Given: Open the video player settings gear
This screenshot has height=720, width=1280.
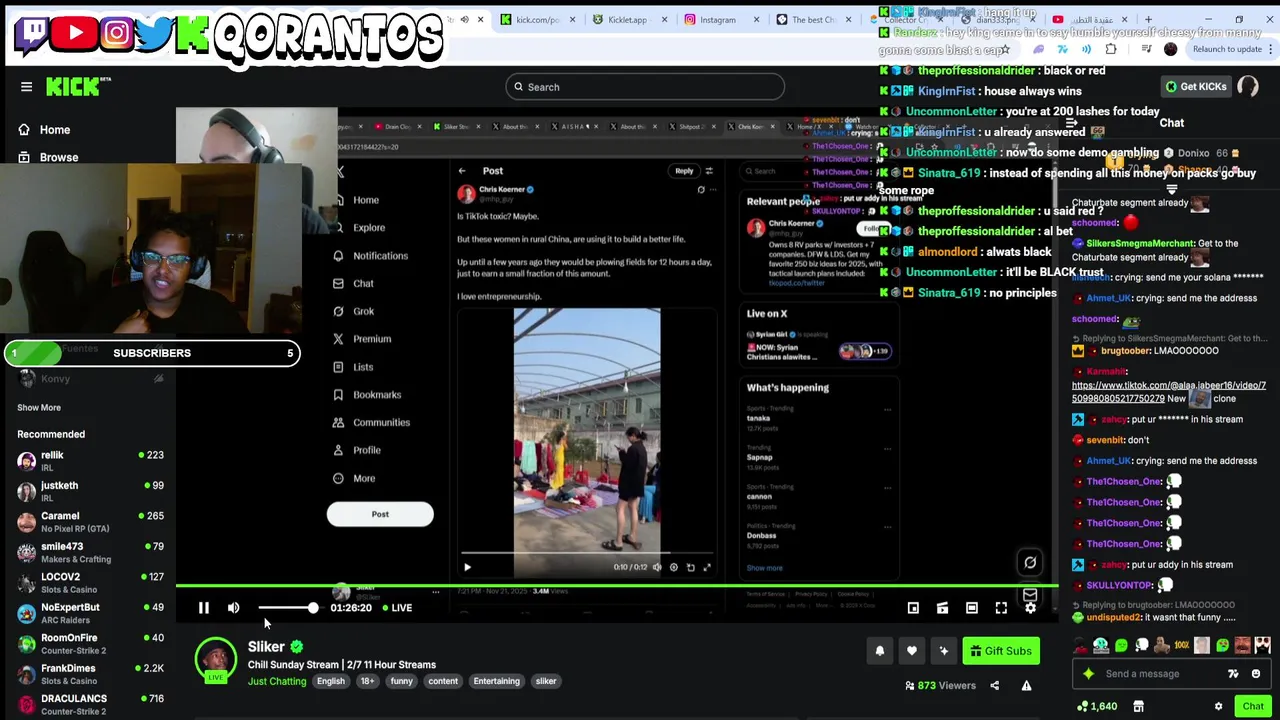Looking at the screenshot, I should tap(1030, 608).
